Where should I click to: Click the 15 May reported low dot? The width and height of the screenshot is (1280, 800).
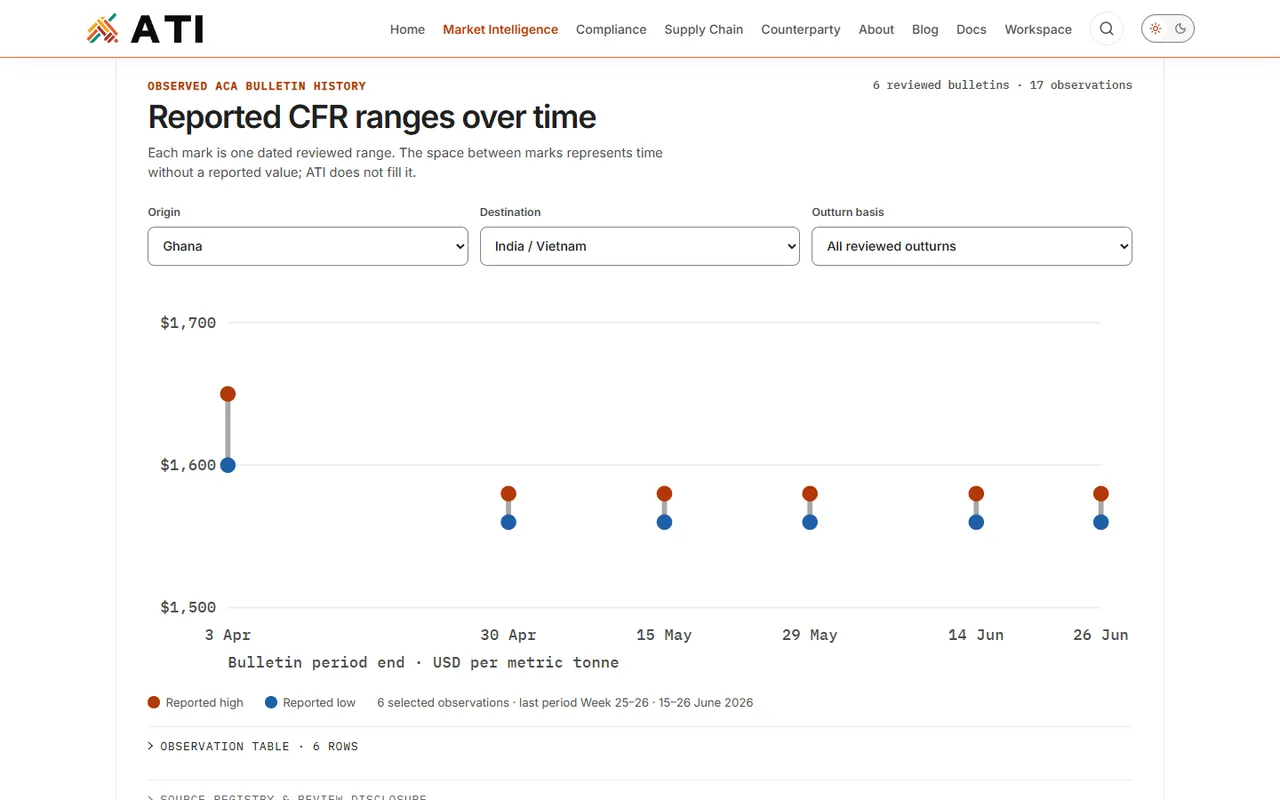[x=664, y=522]
